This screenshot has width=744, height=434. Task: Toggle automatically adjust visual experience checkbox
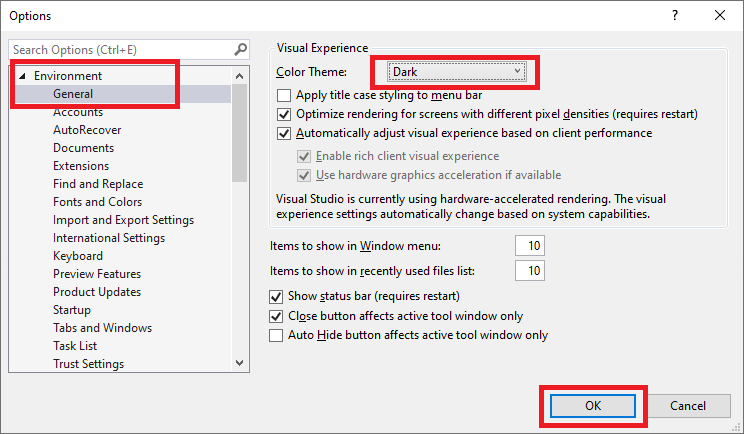(x=284, y=133)
